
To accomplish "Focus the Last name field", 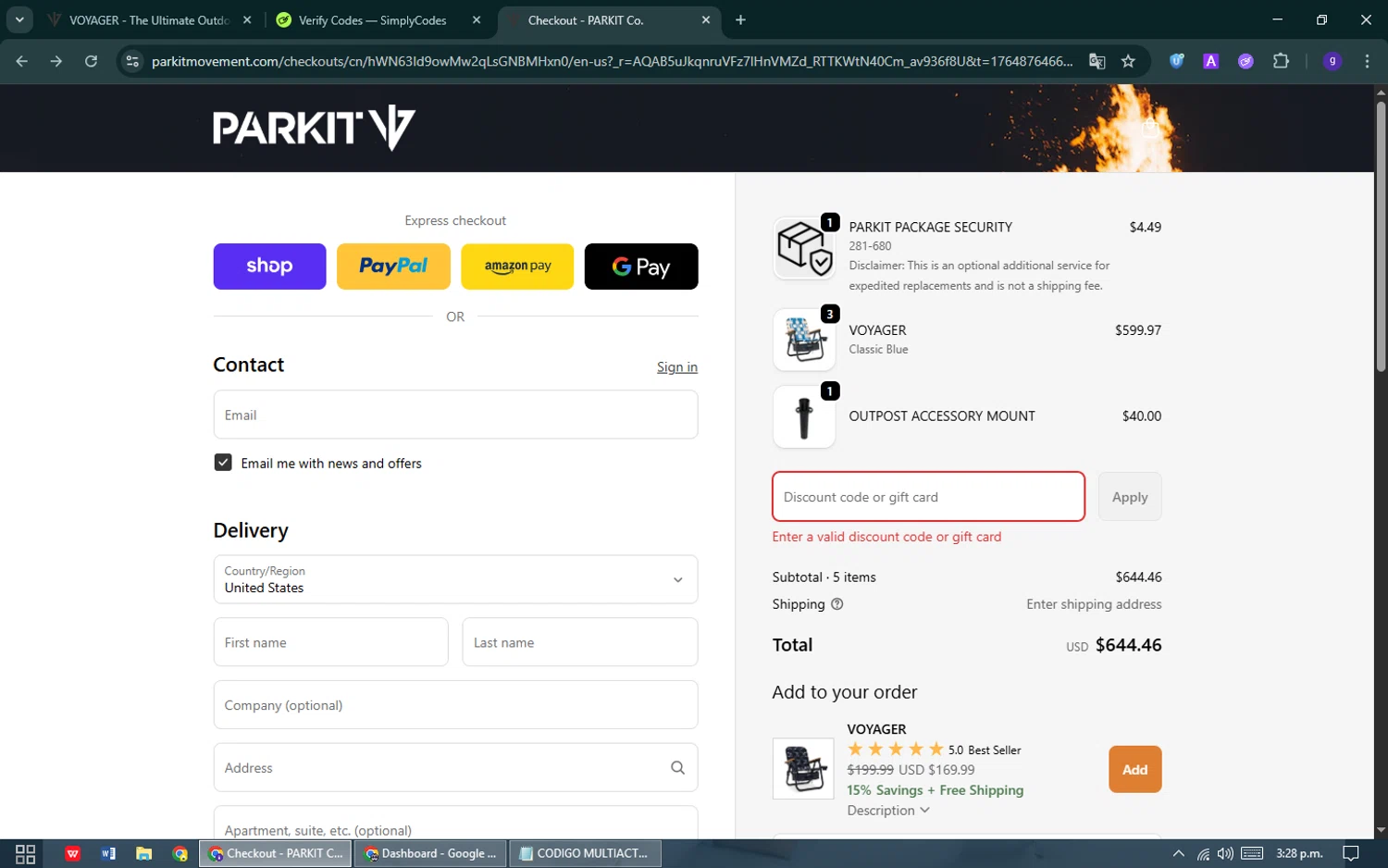I will 580,642.
